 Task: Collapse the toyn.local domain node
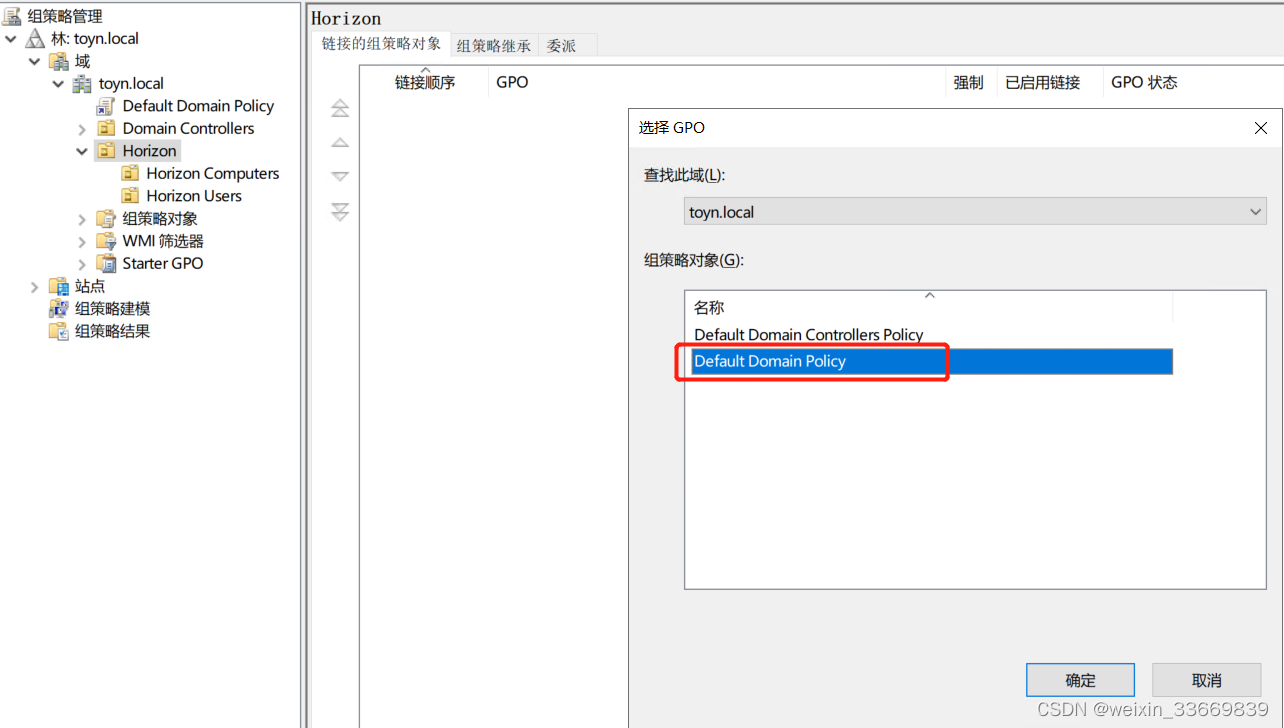coord(58,84)
